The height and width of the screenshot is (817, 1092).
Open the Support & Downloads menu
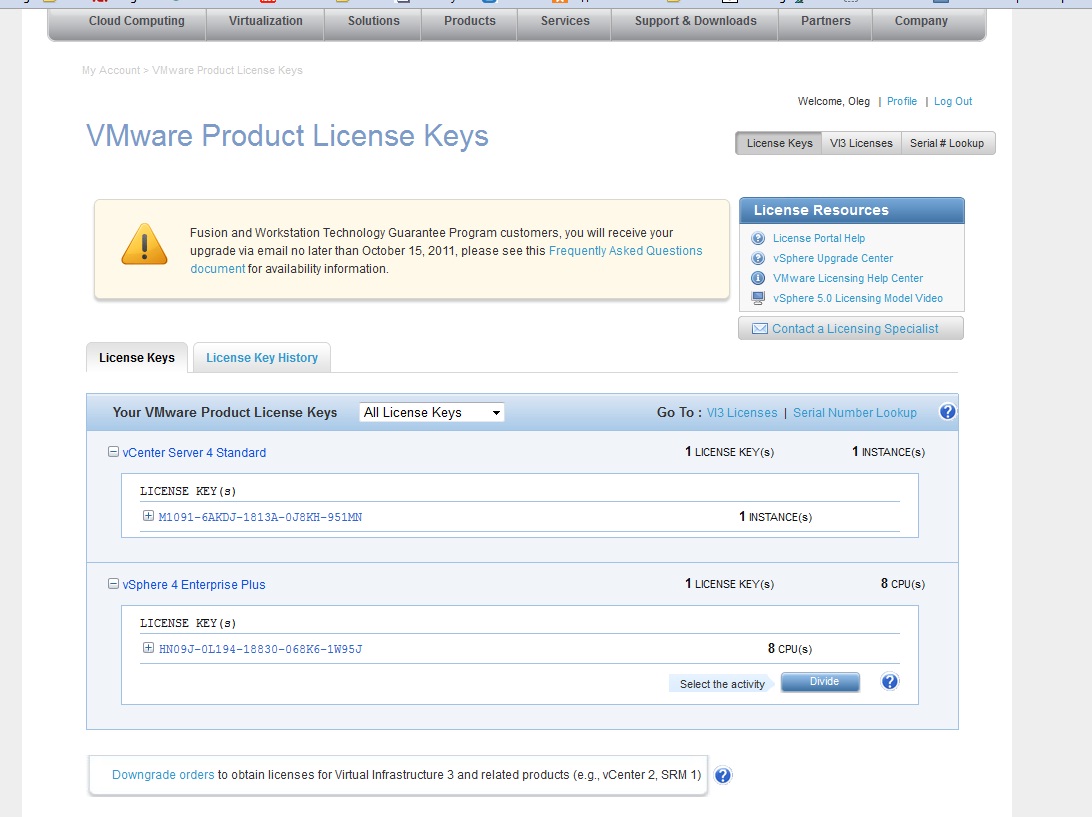[696, 21]
